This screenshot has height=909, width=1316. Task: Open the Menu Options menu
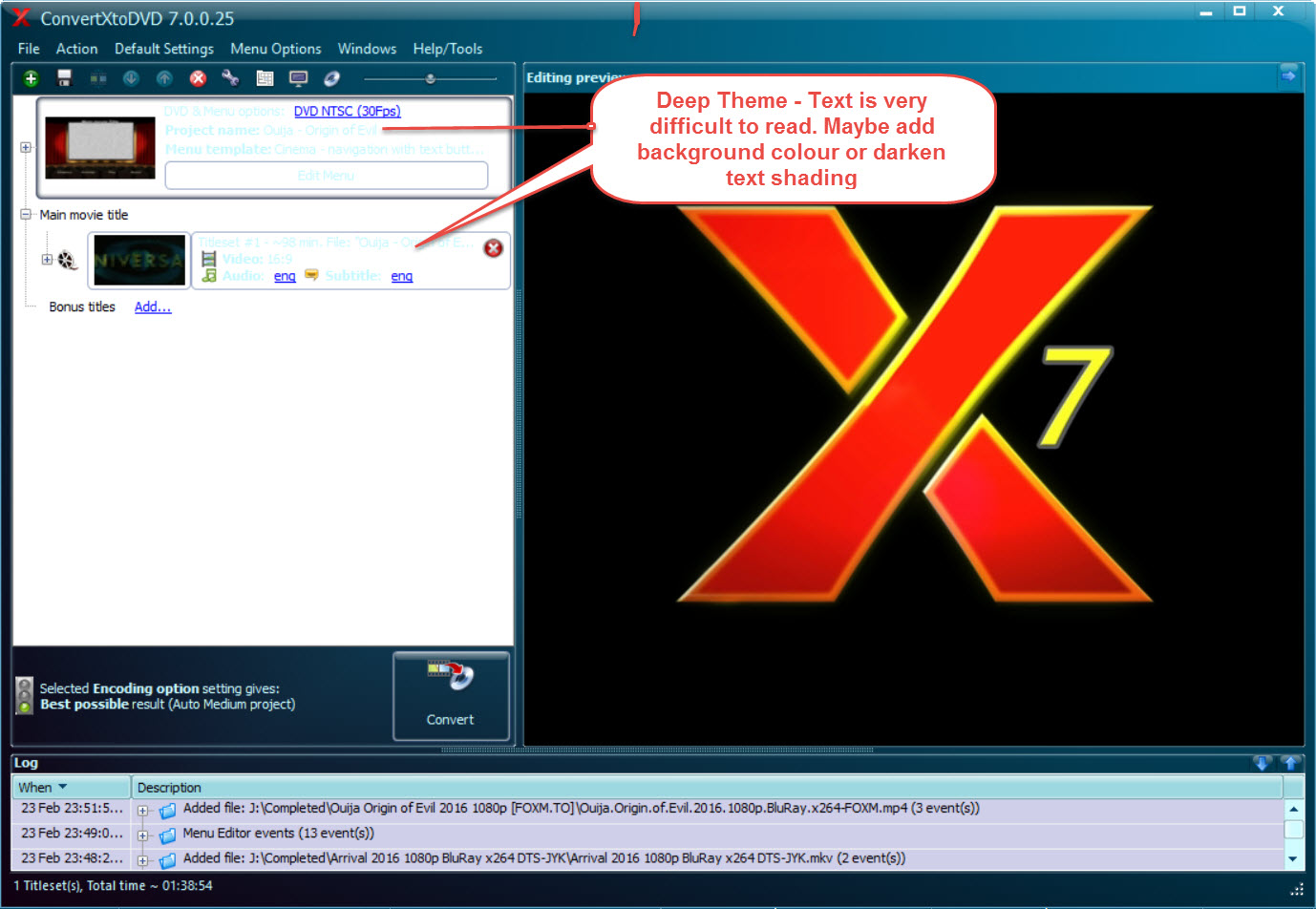(x=276, y=49)
